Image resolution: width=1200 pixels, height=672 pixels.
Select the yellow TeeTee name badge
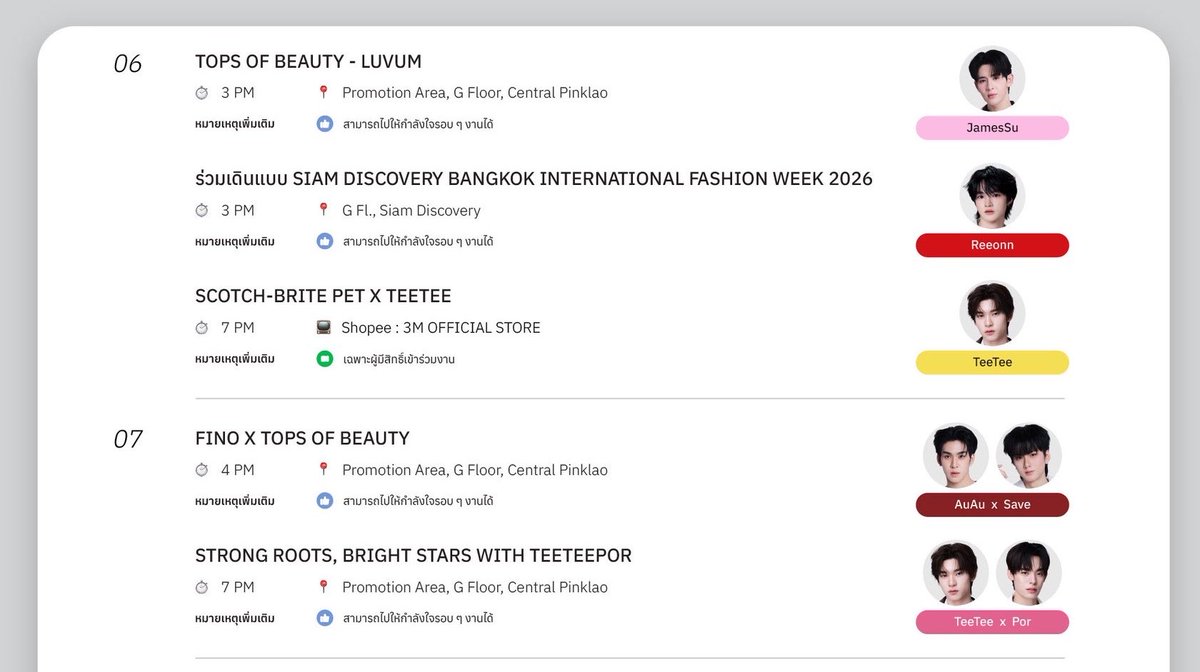[x=992, y=362]
